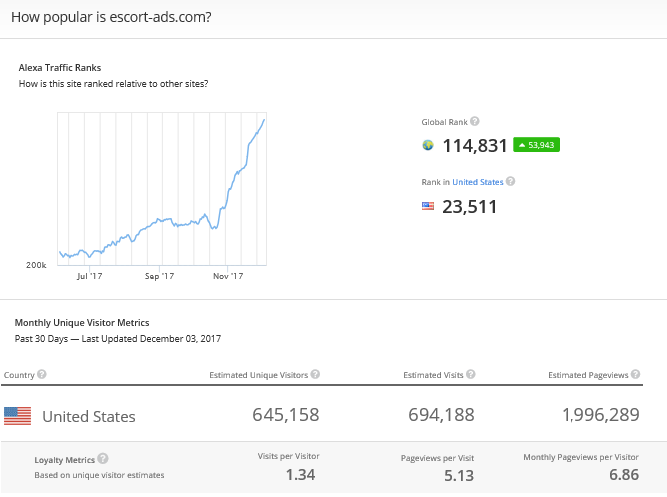667x497 pixels.
Task: Click the Alexa Traffic Ranks heading
Action: click(60, 68)
